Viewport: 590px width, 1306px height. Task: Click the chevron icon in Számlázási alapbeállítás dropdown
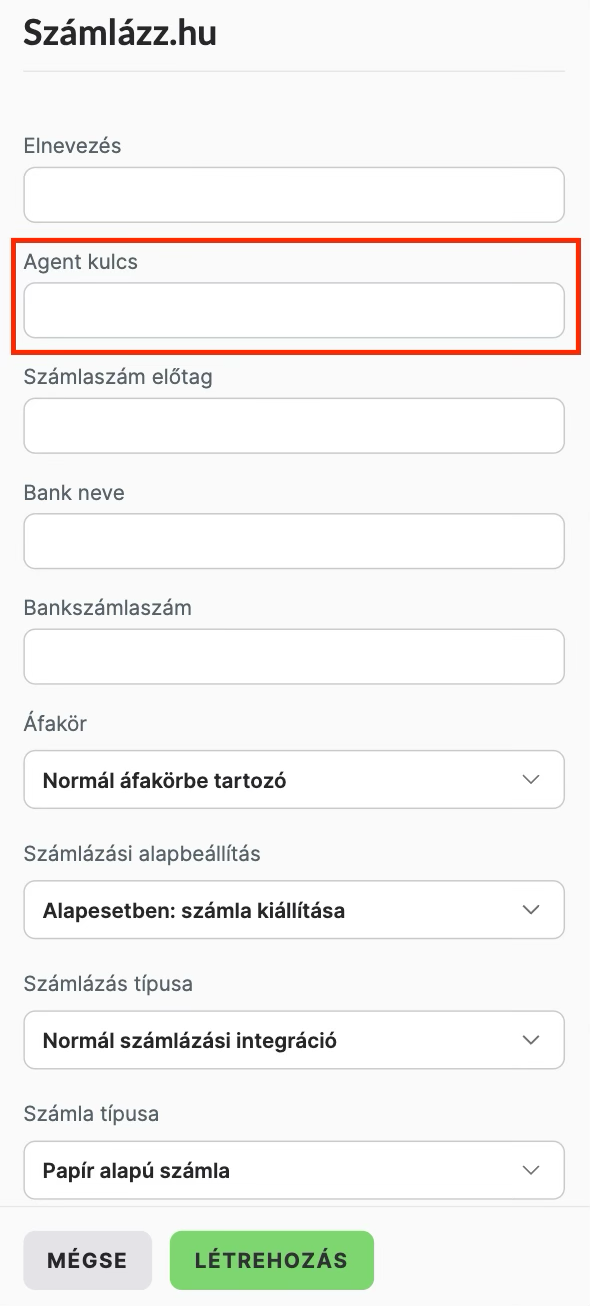click(x=531, y=910)
